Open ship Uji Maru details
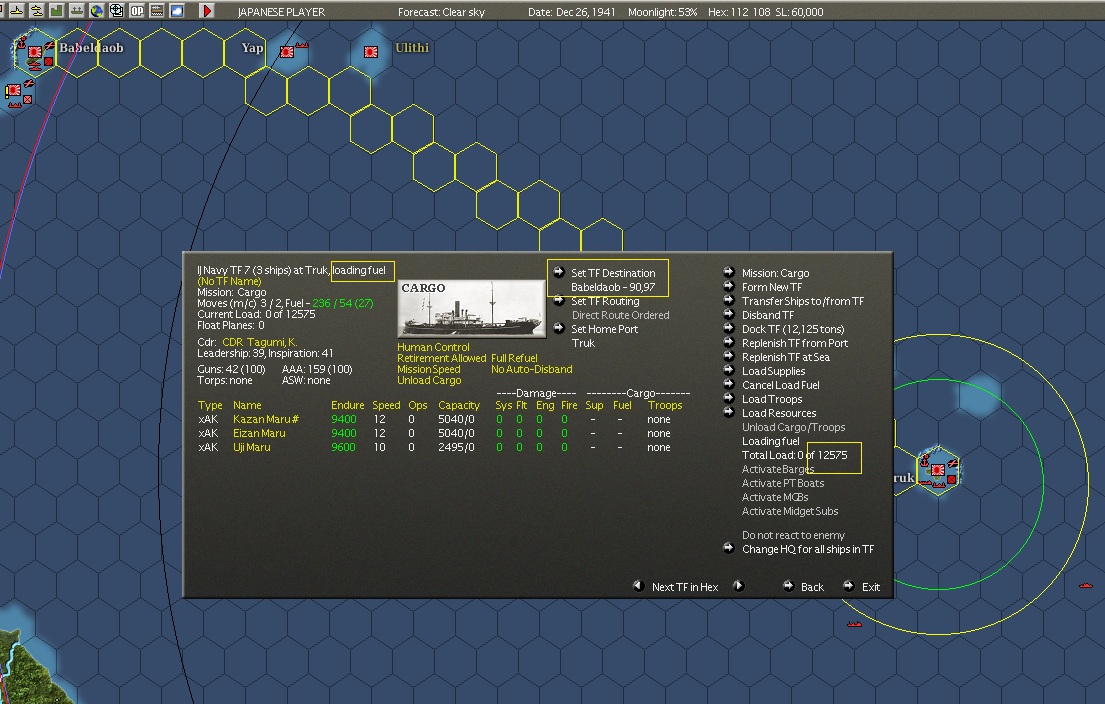 pos(252,447)
